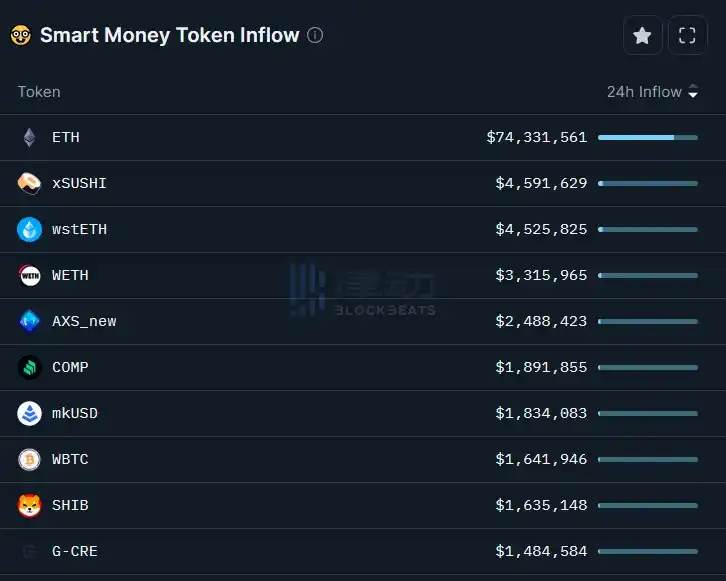Image resolution: width=726 pixels, height=581 pixels.
Task: Click the SHIB token icon
Action: 29,506
